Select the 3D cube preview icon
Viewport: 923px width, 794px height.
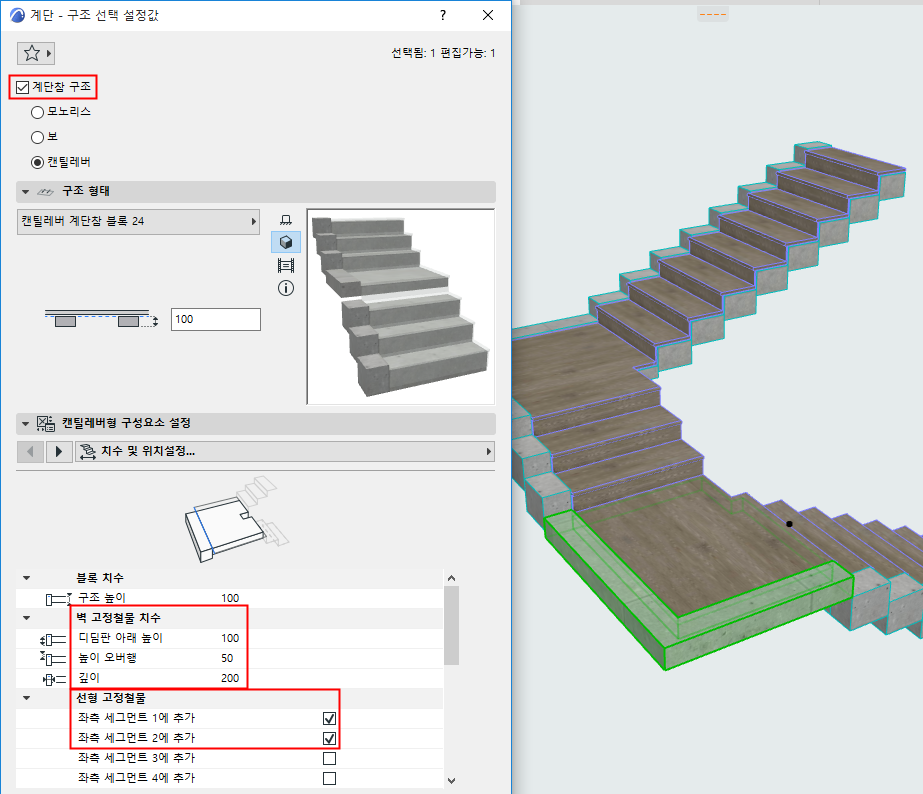[x=286, y=242]
